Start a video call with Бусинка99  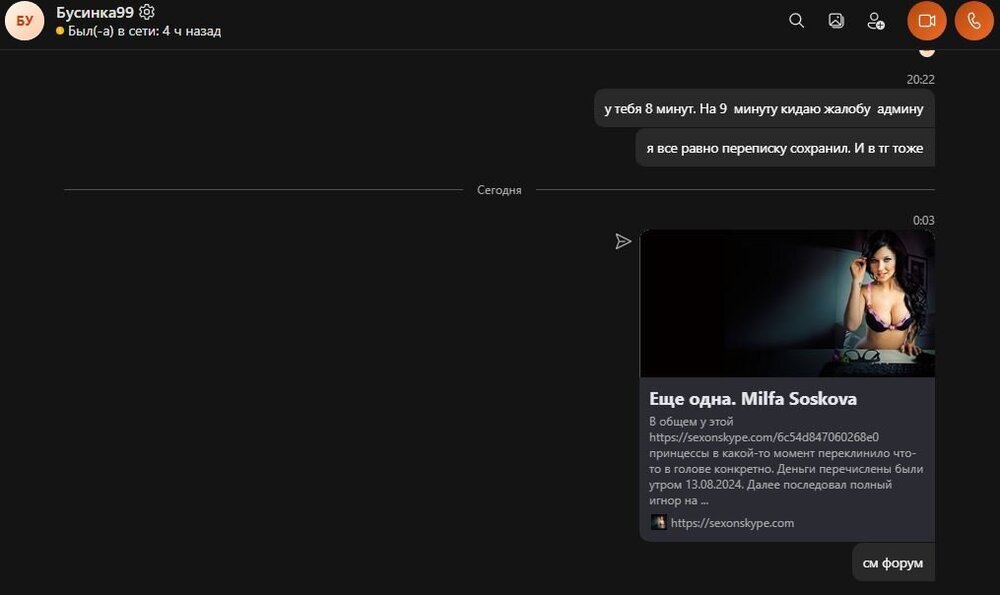(x=926, y=21)
